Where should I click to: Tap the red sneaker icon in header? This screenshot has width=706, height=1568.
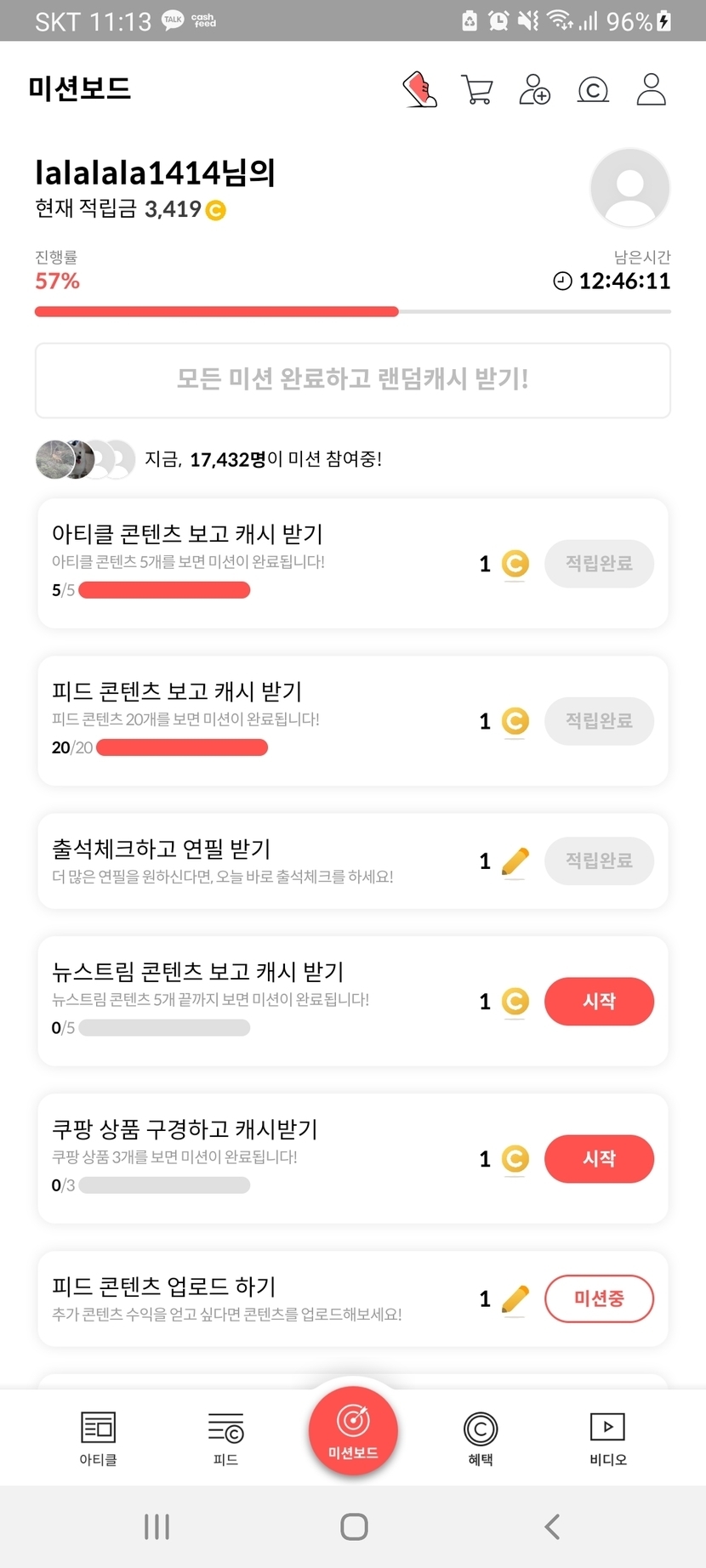[419, 89]
